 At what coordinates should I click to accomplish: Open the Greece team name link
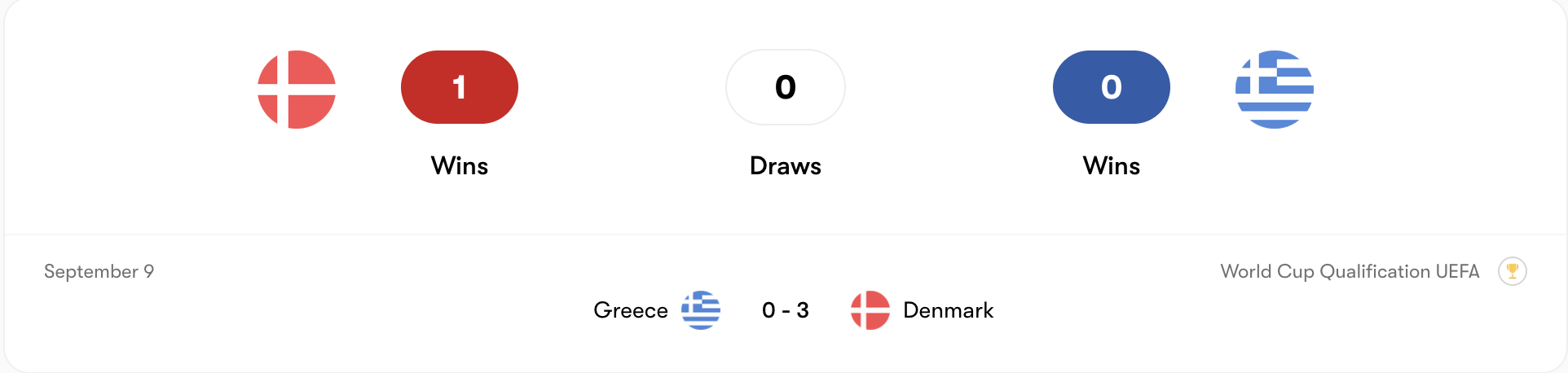(x=630, y=310)
